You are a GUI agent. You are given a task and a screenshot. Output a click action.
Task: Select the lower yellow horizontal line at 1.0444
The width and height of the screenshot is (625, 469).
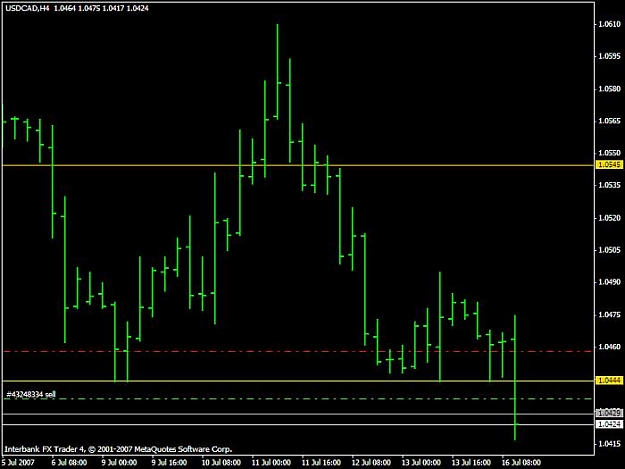[298, 381]
